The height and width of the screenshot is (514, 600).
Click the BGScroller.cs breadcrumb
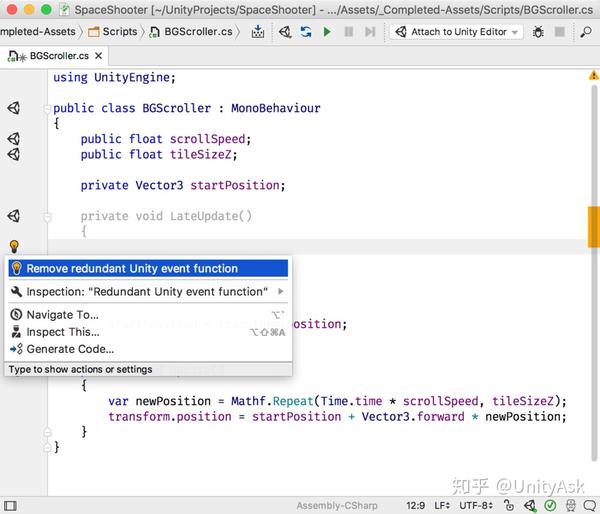click(191, 32)
